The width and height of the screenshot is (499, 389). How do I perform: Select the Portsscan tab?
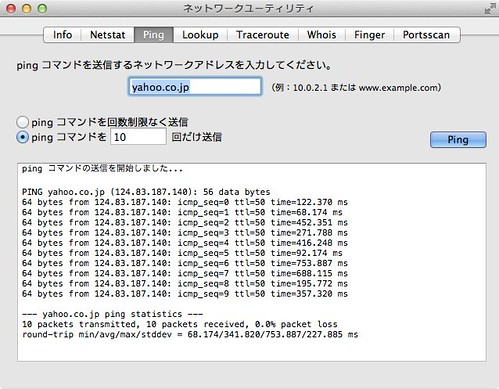(426, 35)
